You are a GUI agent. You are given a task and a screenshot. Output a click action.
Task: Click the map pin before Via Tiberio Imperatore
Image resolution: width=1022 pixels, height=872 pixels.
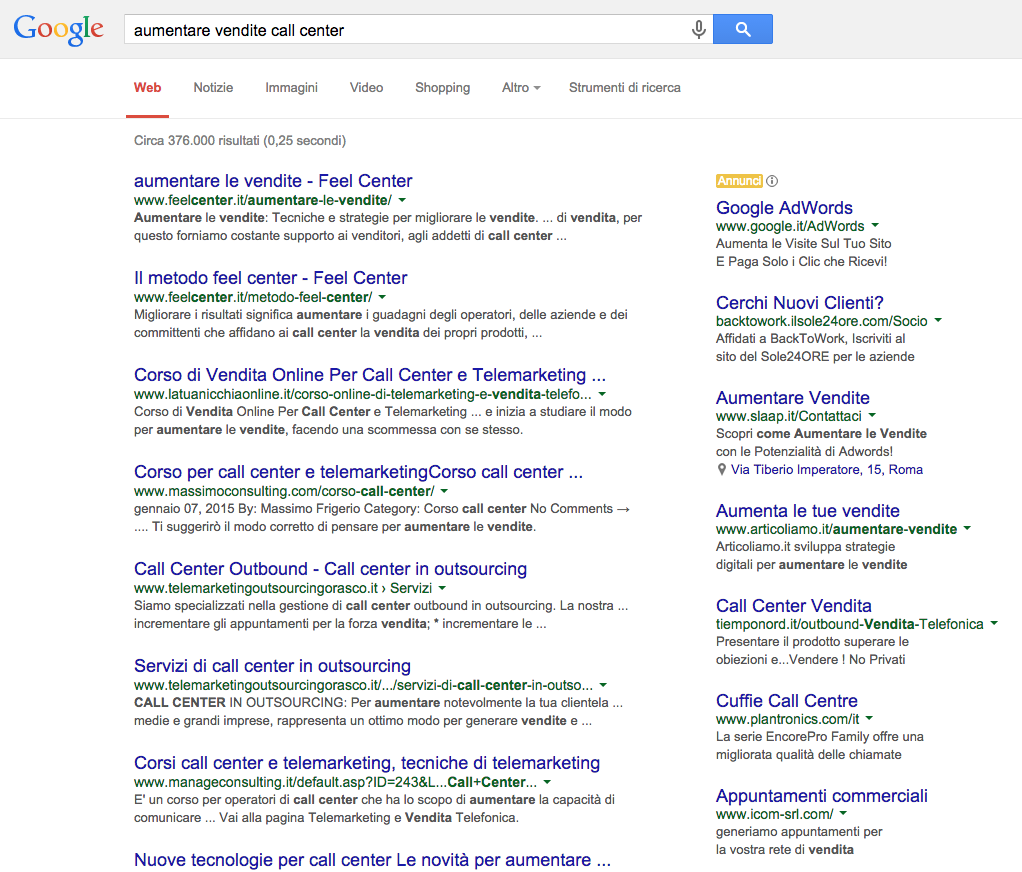tap(722, 469)
